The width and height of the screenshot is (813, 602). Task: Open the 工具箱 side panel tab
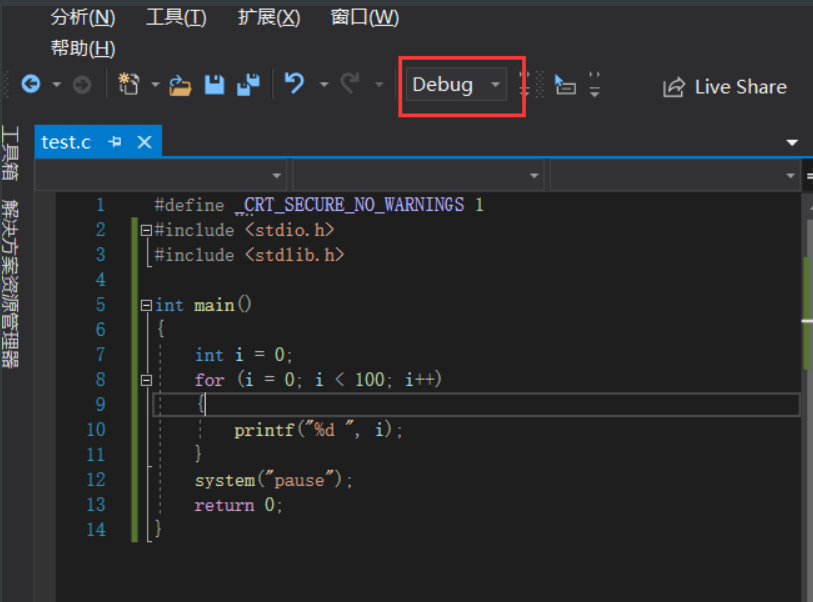click(10, 153)
